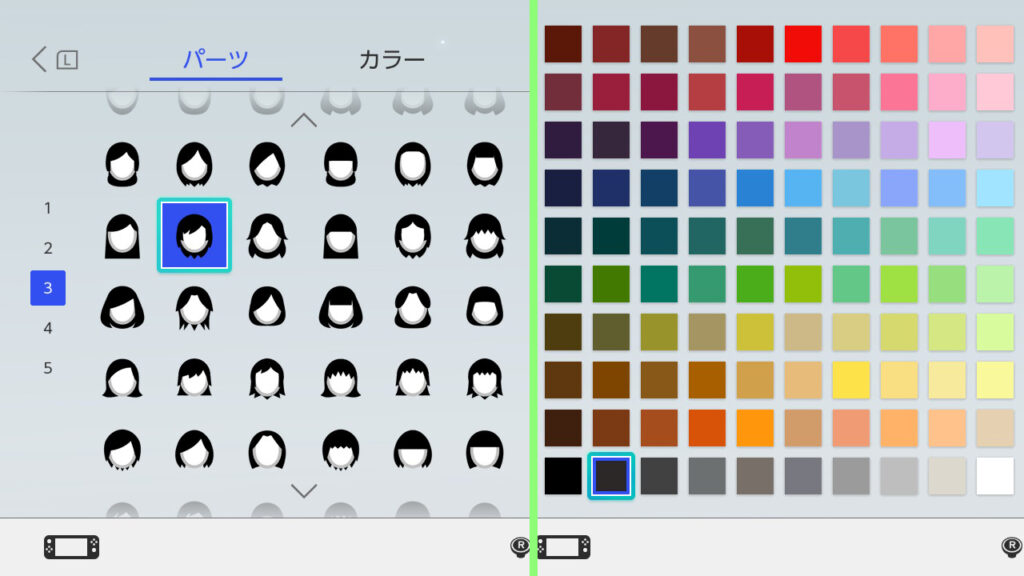Choose the hairstyle directly below the highlighted one
Viewport: 1024px width, 576px height.
tap(195, 308)
